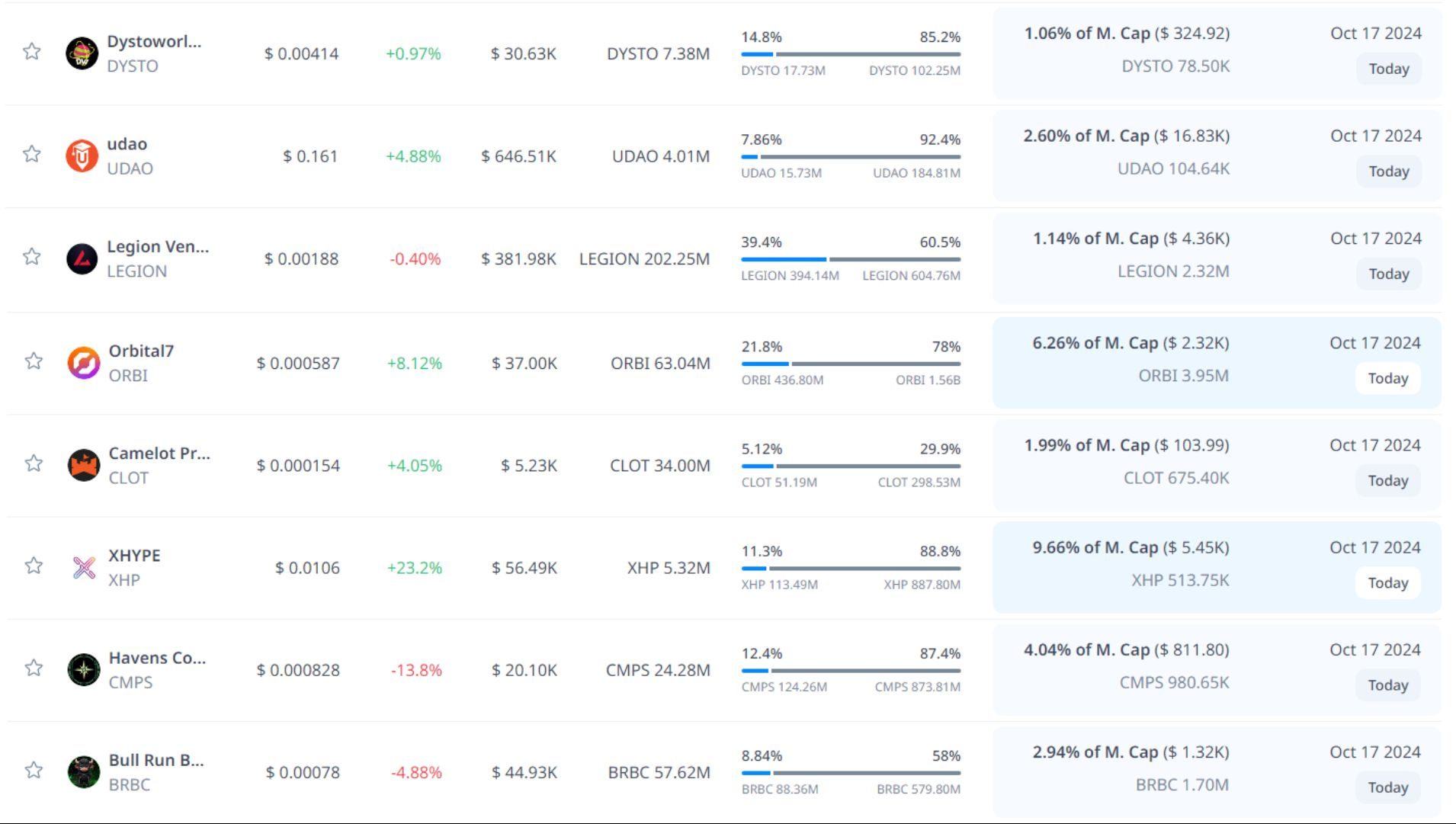Select the Camelot unlock event card
The image size is (1456, 824).
click(1216, 465)
